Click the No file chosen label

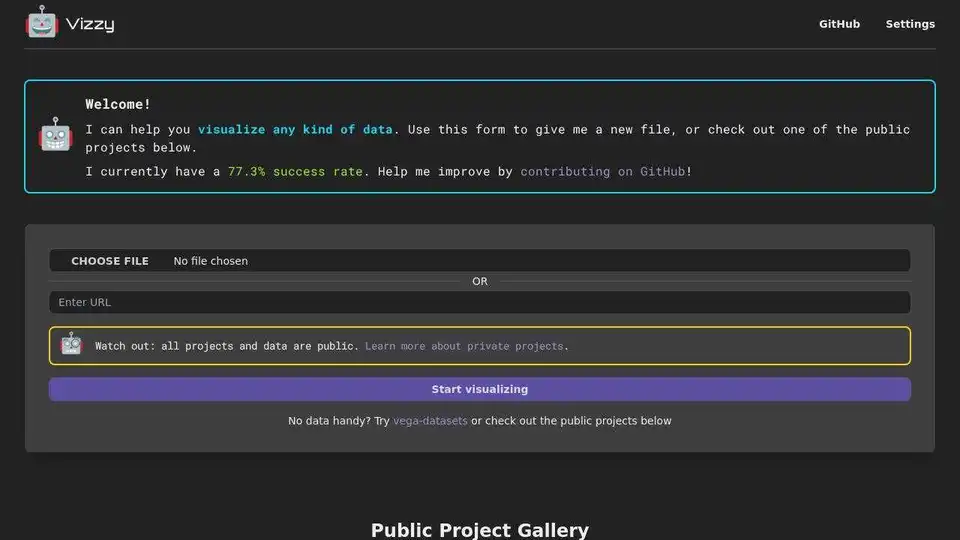(211, 261)
